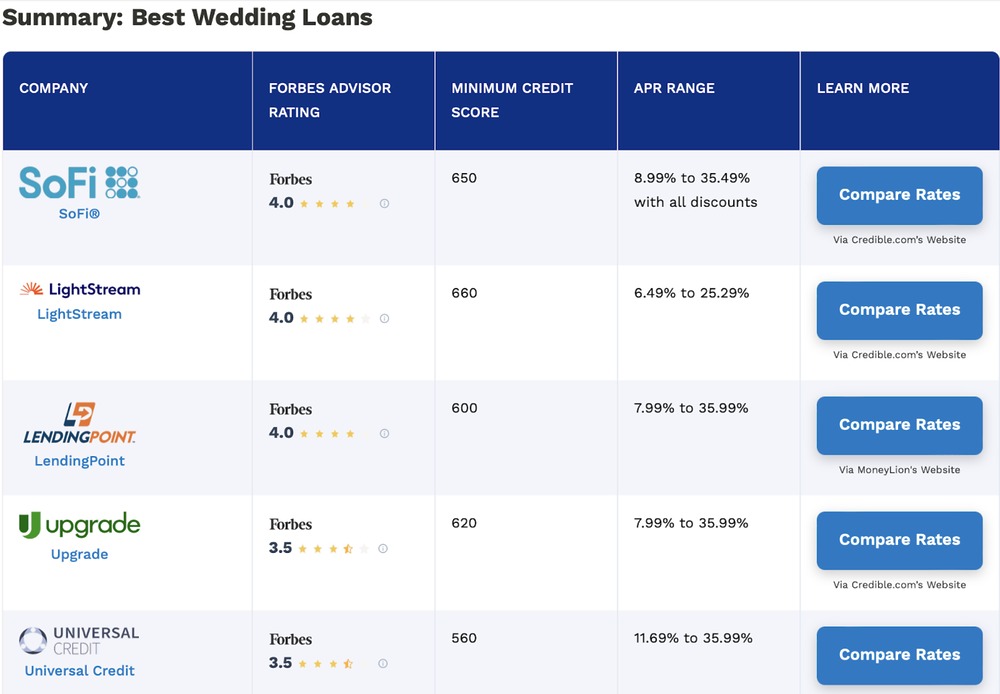Image resolution: width=1000 pixels, height=694 pixels.
Task: Click Via Credible.com's Website under LightStream button
Action: pyautogui.click(x=899, y=355)
